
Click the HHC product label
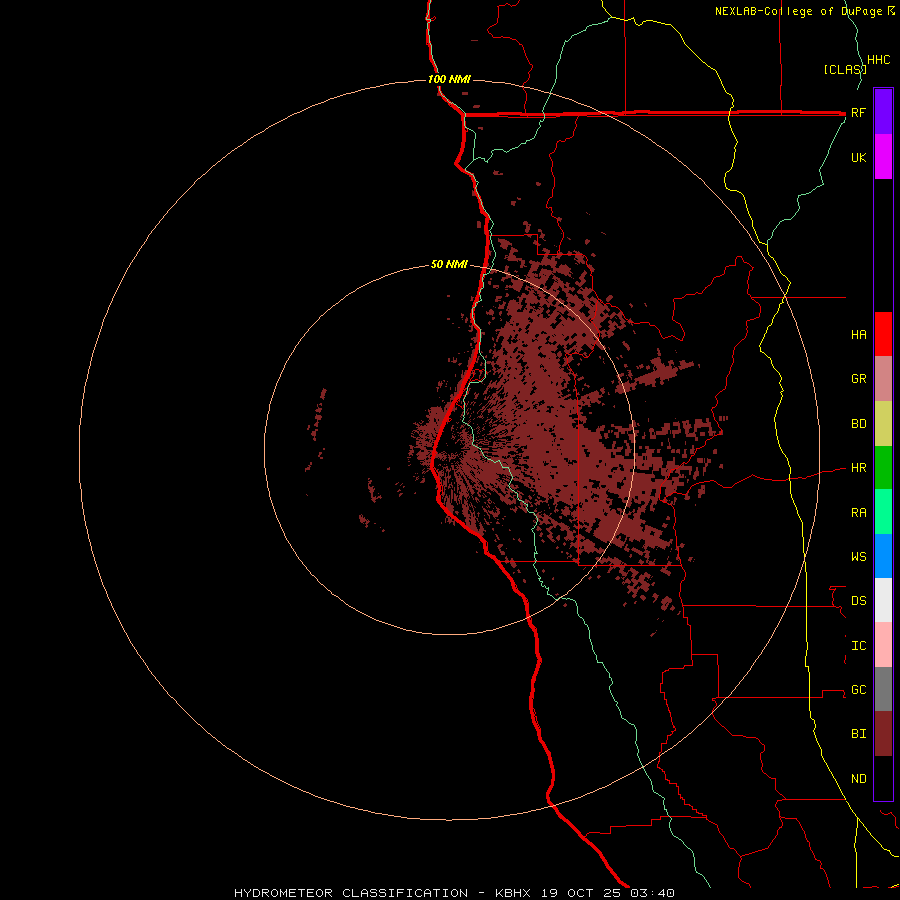pyautogui.click(x=878, y=60)
